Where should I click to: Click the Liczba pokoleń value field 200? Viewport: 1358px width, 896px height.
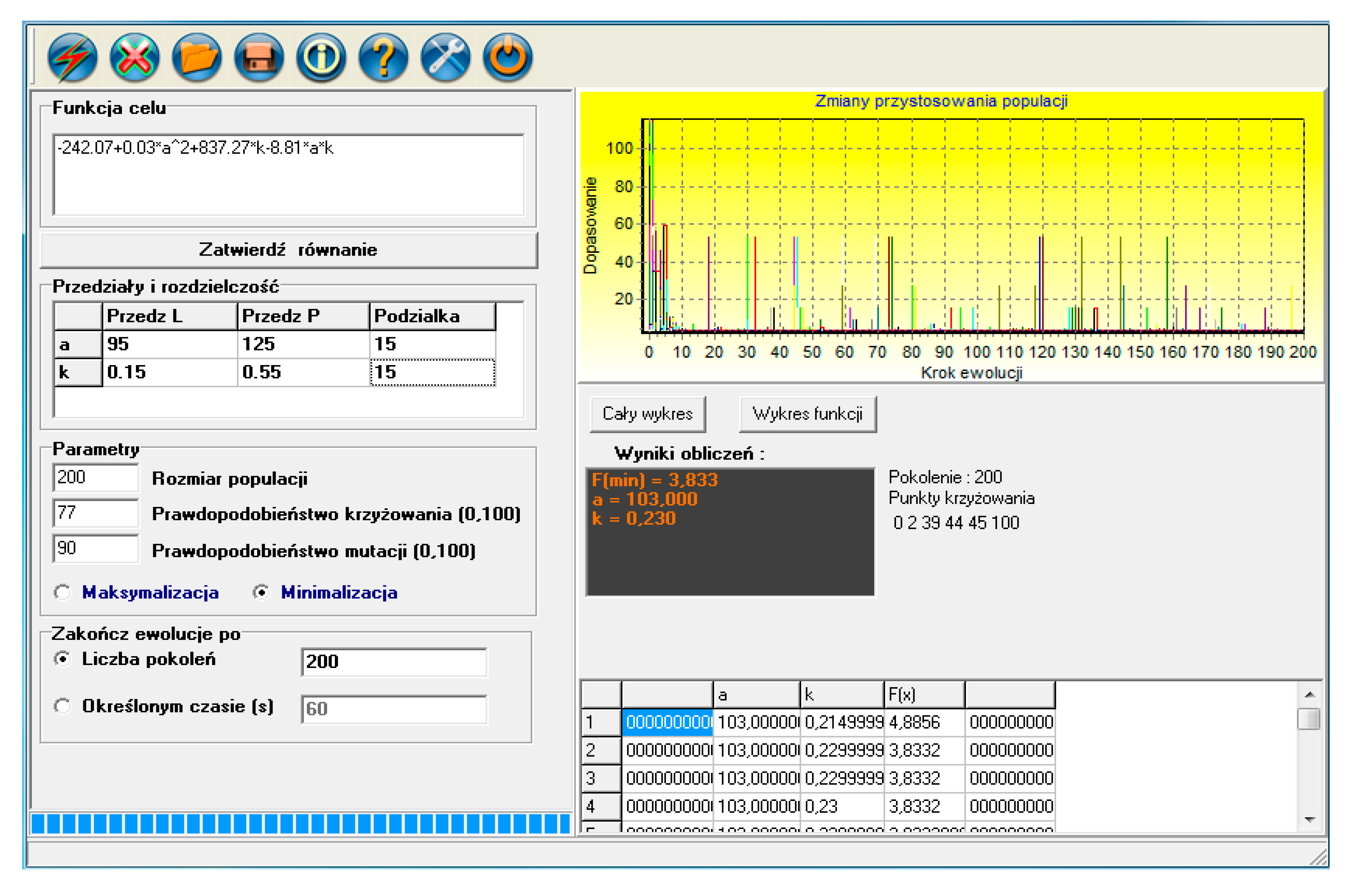[394, 662]
